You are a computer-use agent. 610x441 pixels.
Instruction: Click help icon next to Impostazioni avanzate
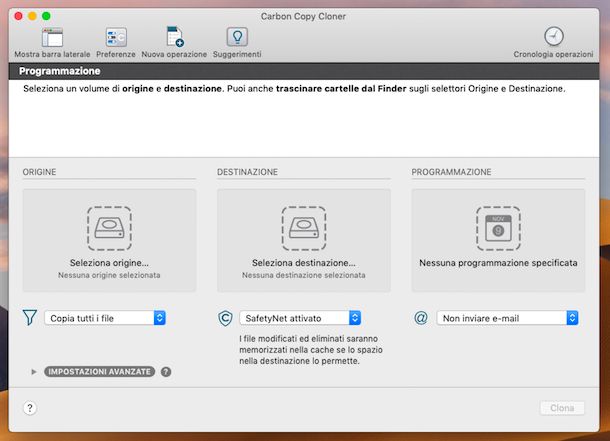tap(166, 372)
